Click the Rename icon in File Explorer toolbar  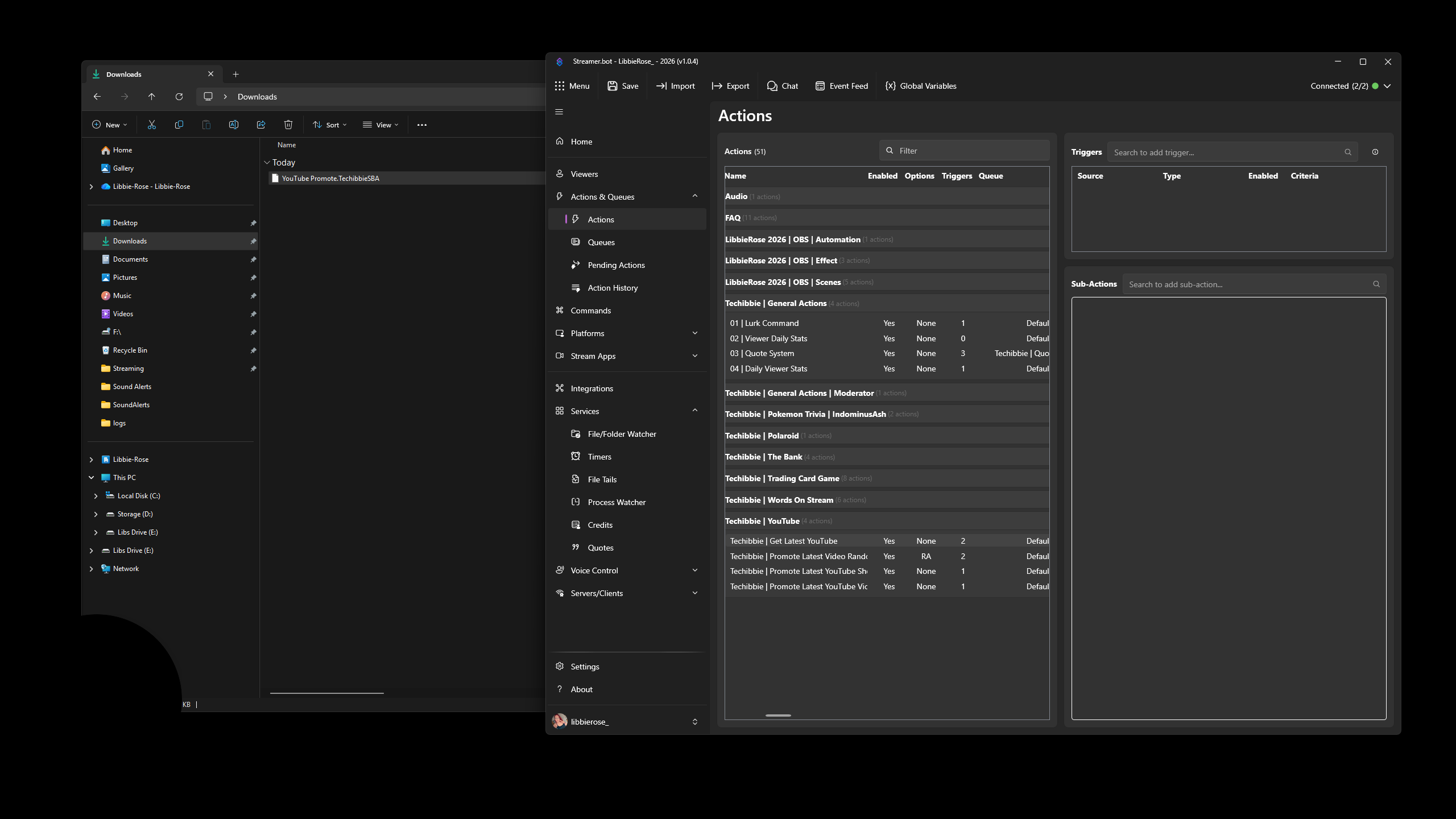coord(234,125)
